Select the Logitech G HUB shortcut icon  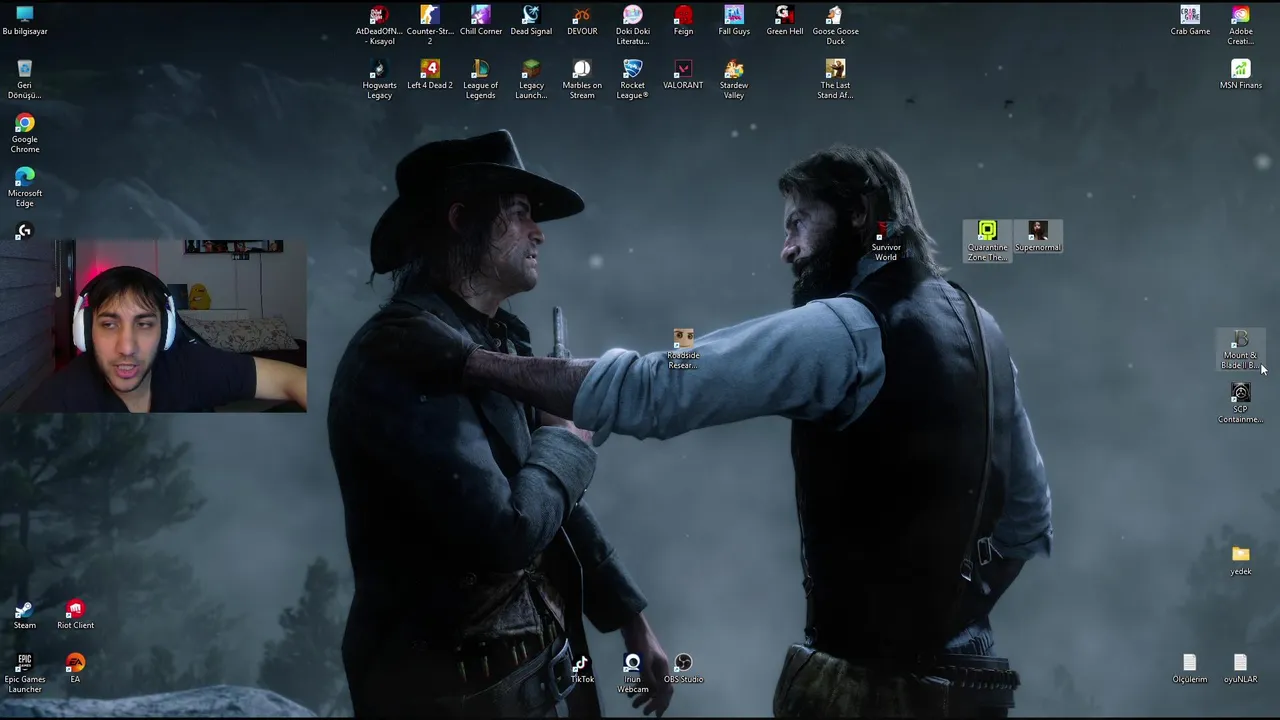point(25,231)
